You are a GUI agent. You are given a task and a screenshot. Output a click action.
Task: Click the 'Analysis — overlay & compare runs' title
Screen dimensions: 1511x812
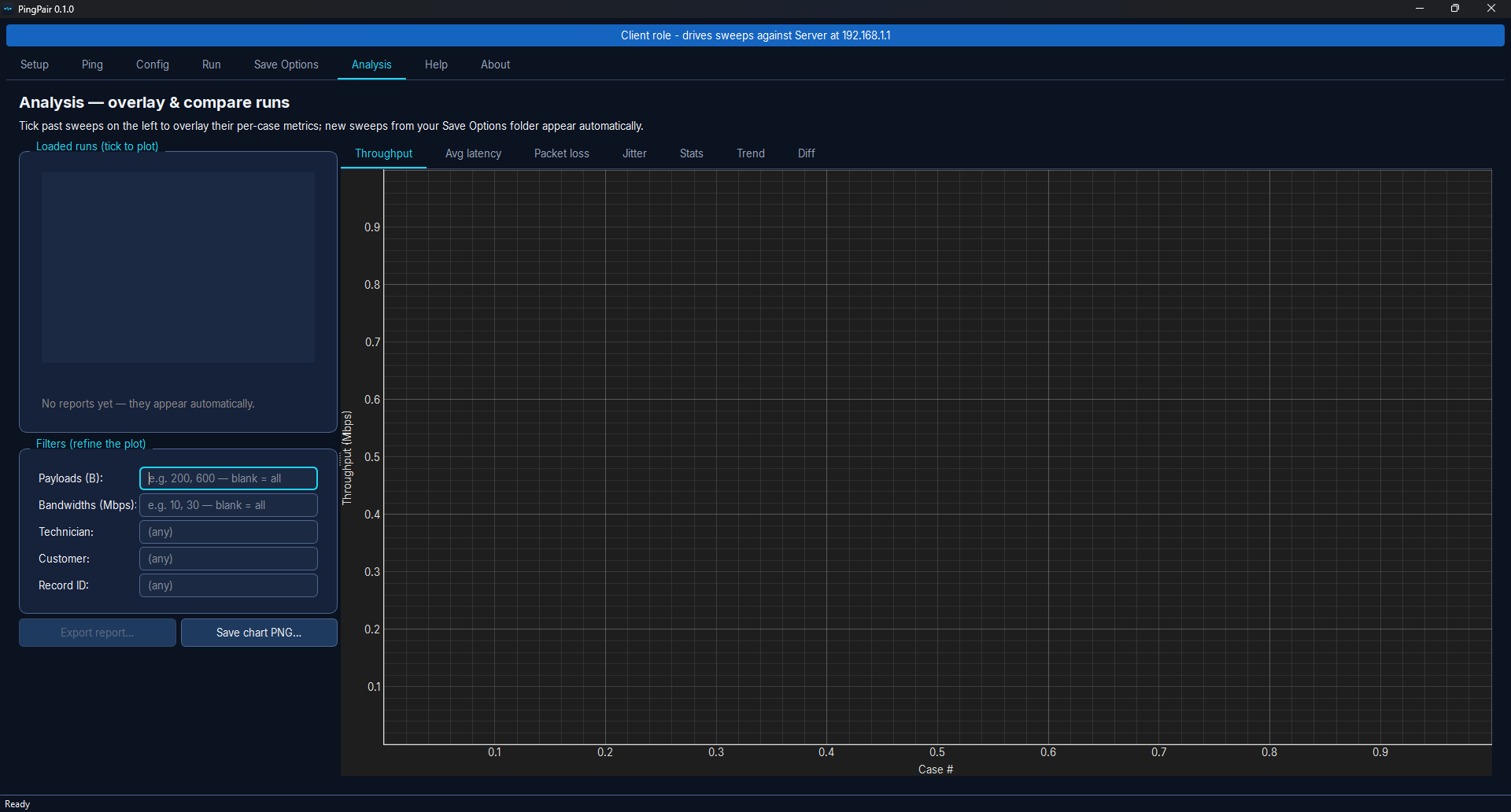(x=154, y=102)
